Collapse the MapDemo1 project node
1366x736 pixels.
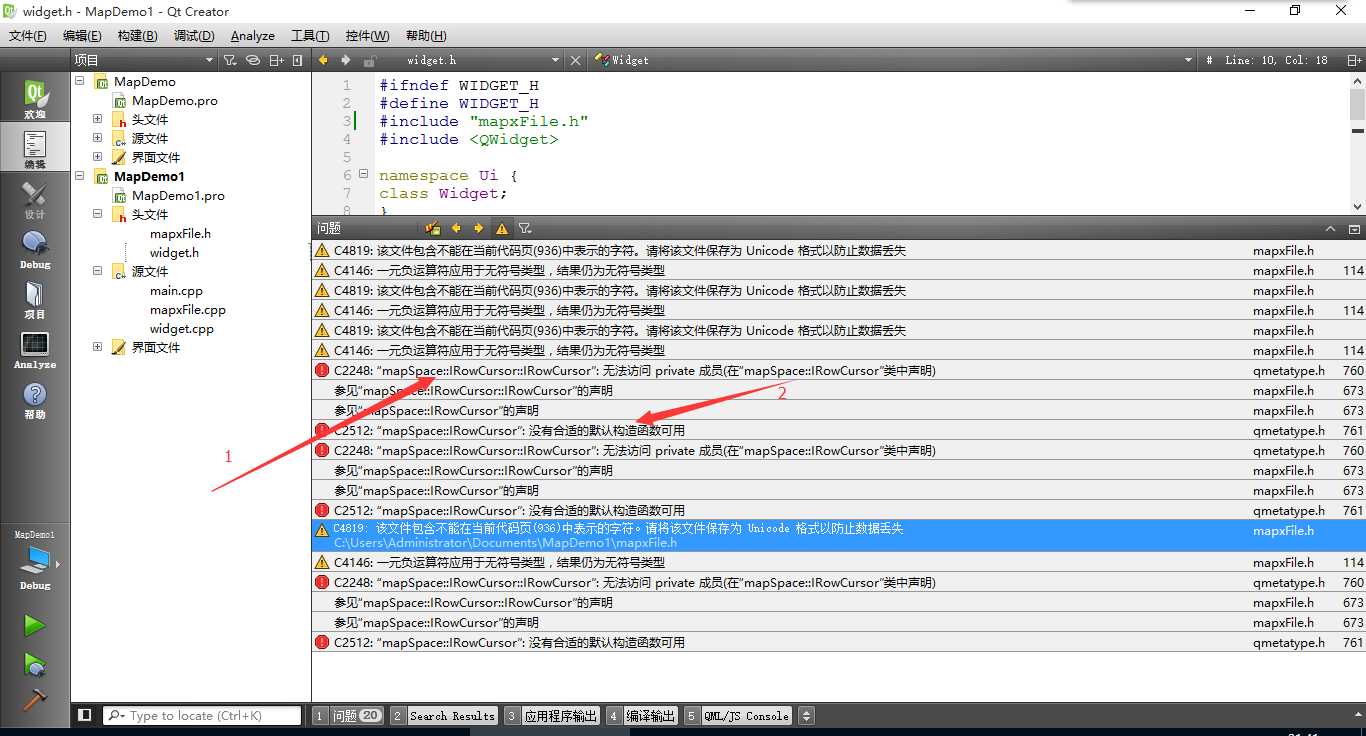pyautogui.click(x=79, y=176)
